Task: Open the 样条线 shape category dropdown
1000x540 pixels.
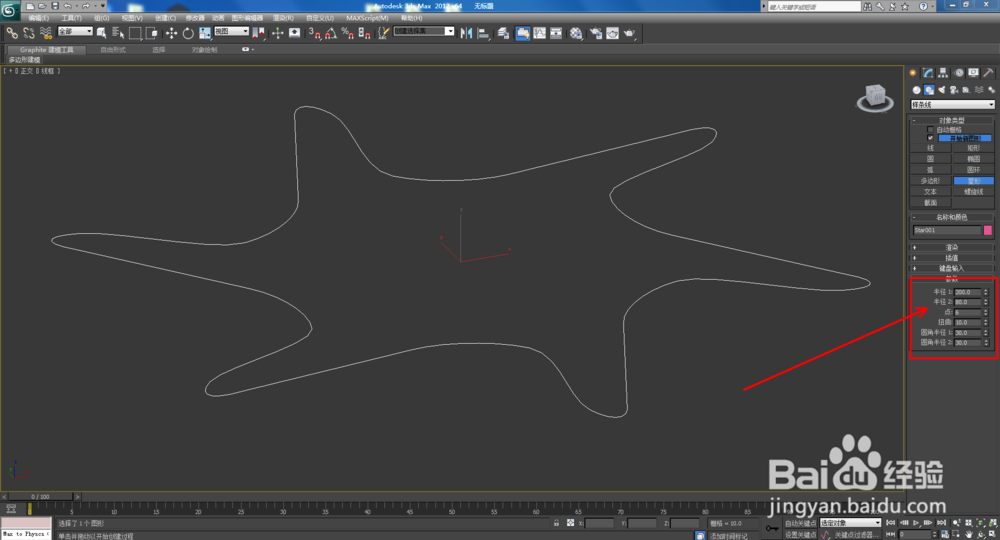Action: click(x=952, y=105)
